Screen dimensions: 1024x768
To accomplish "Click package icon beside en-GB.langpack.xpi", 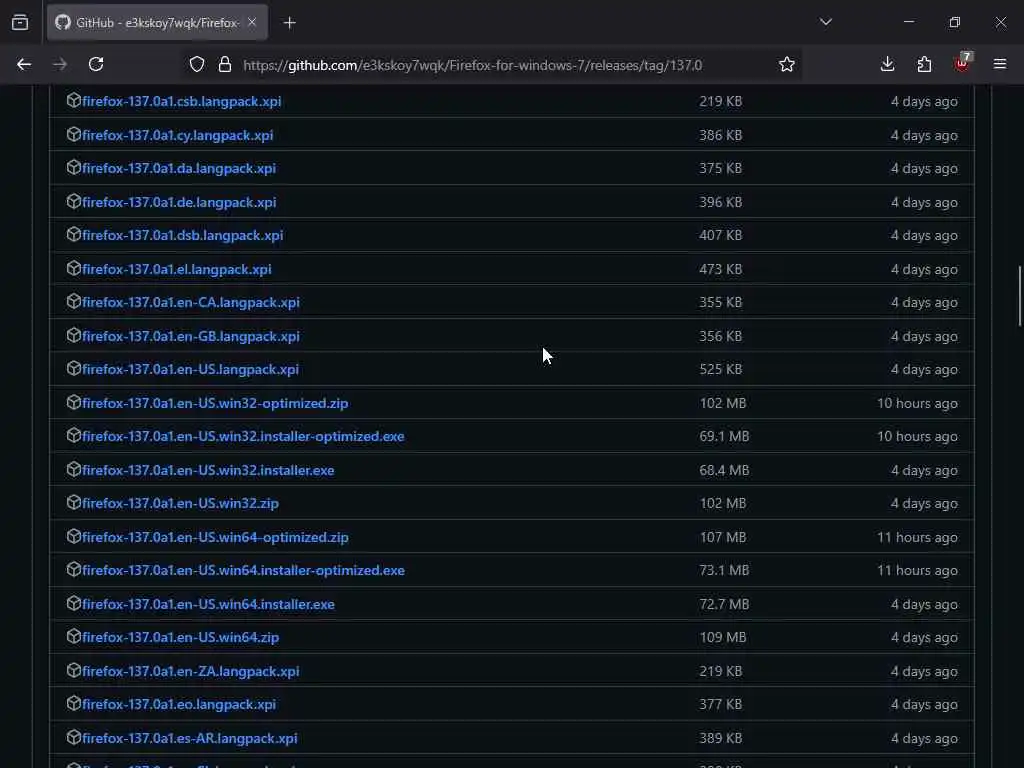I will [74, 335].
